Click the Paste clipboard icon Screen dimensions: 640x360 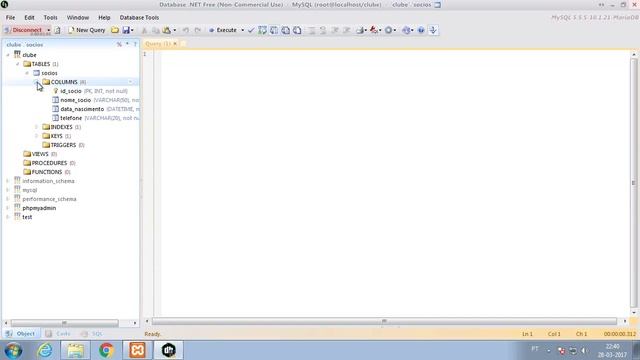[167, 30]
